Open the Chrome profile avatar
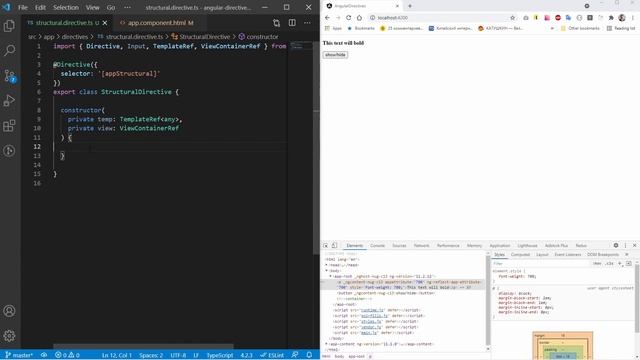The image size is (640, 360). pyautogui.click(x=622, y=18)
